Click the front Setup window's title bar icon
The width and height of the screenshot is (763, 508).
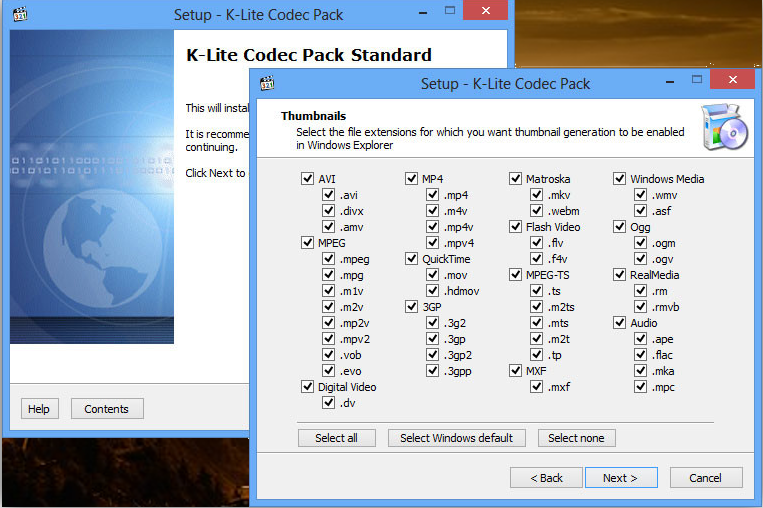[267, 83]
